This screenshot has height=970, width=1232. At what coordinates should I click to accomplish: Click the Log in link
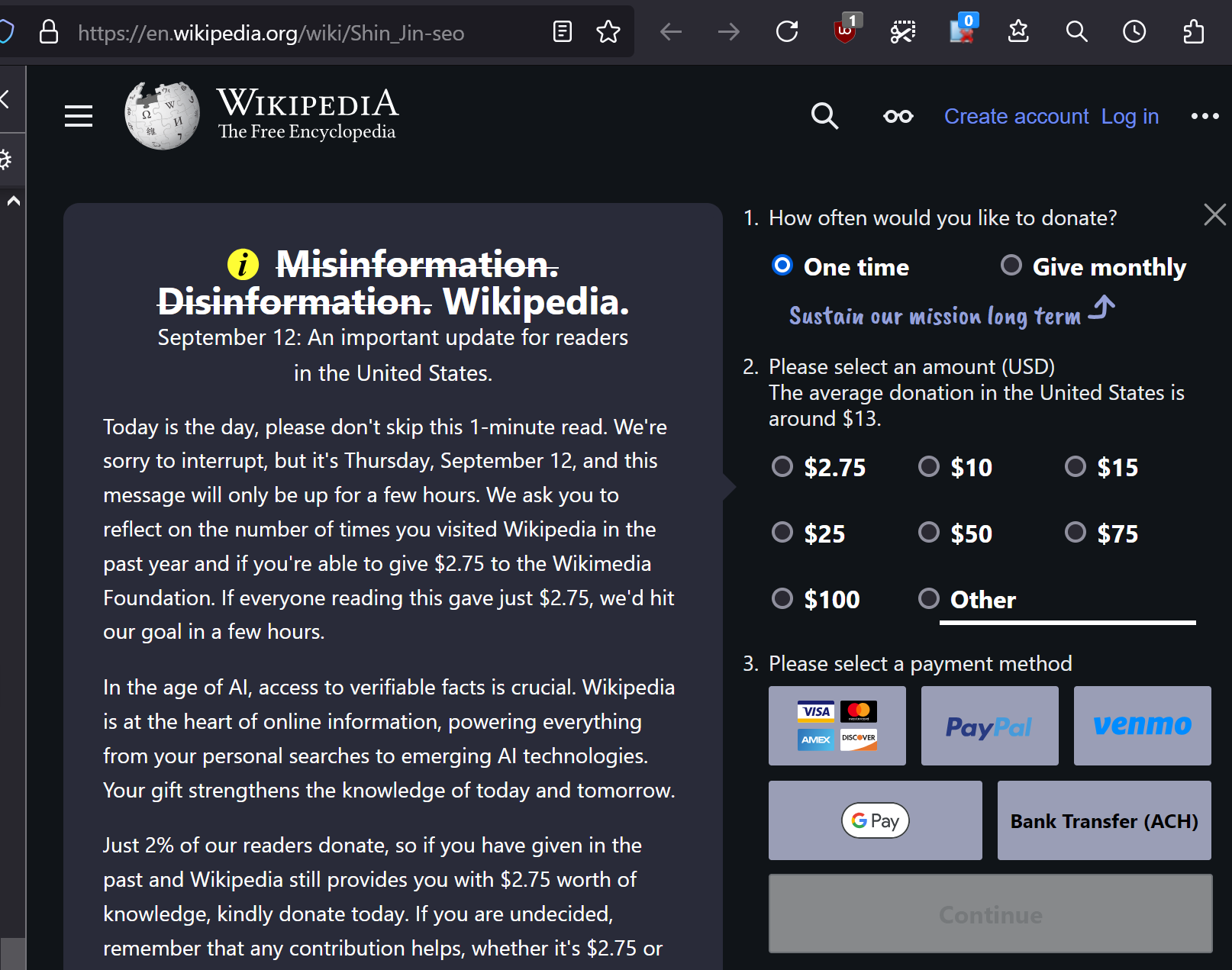click(1130, 116)
